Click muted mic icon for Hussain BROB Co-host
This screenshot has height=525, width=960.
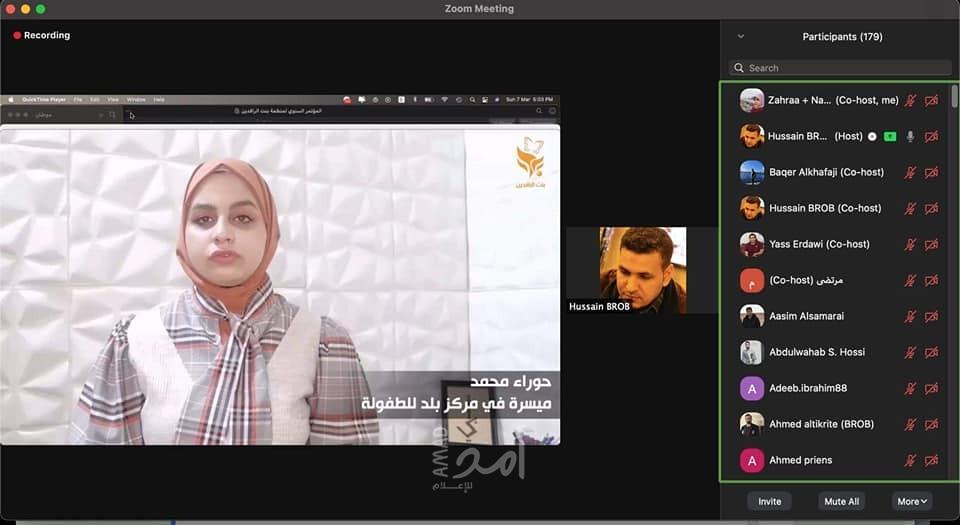(910, 209)
